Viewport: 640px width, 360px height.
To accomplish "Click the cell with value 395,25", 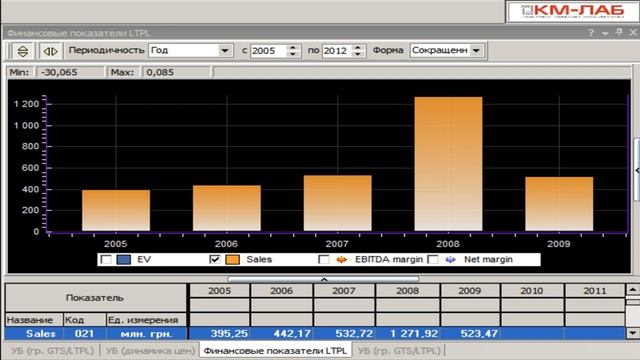I will [220, 333].
